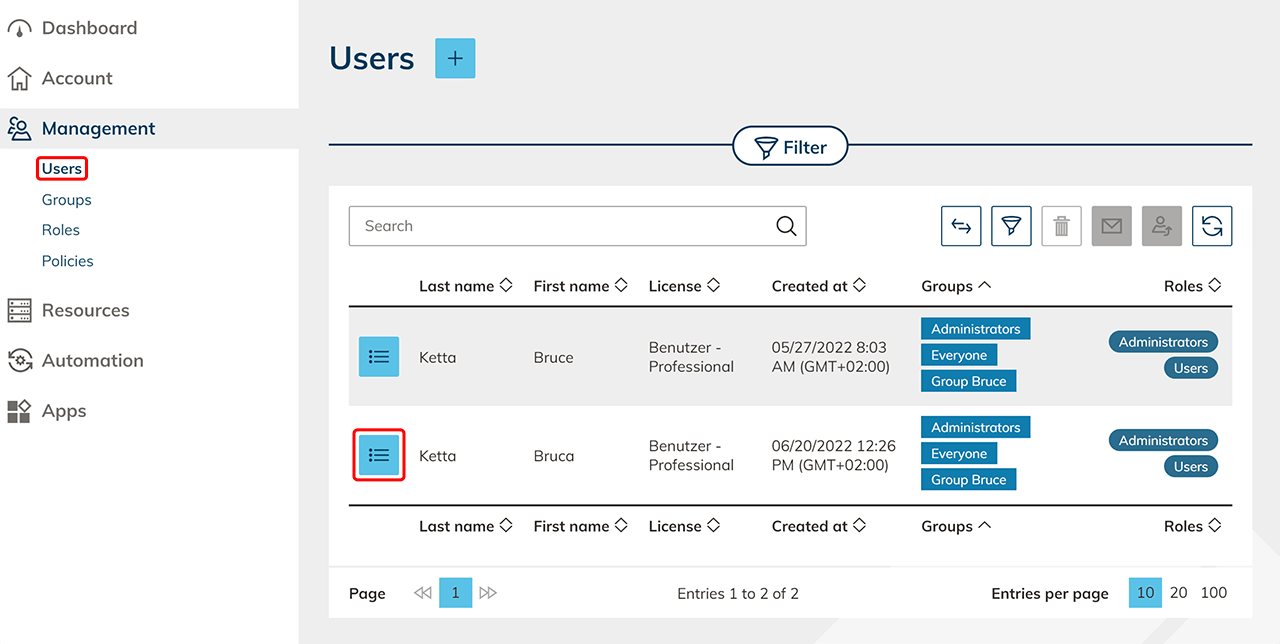Click the refresh icon in table toolbar
Image resolution: width=1280 pixels, height=644 pixels.
pos(1212,226)
